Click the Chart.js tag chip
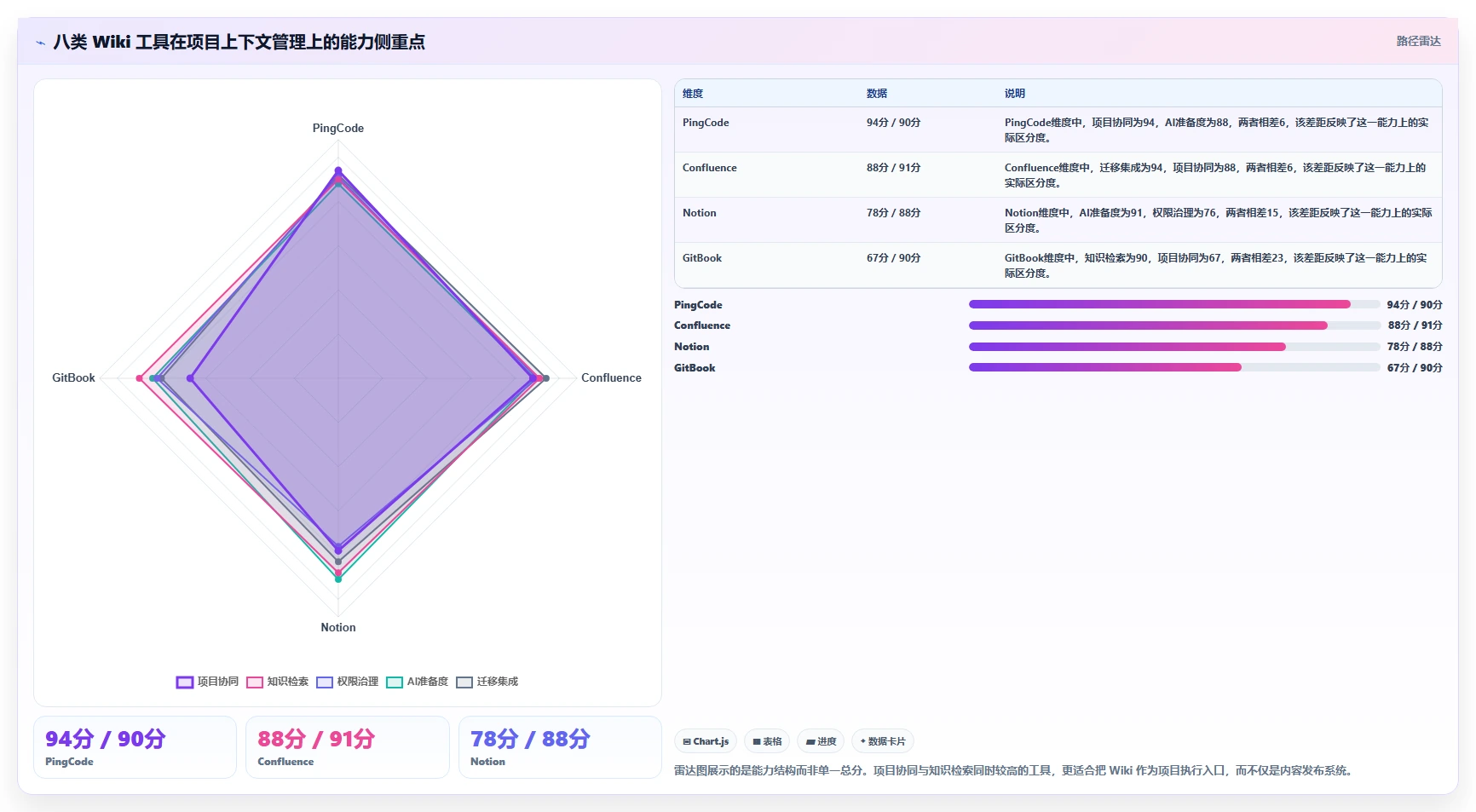 [x=706, y=741]
